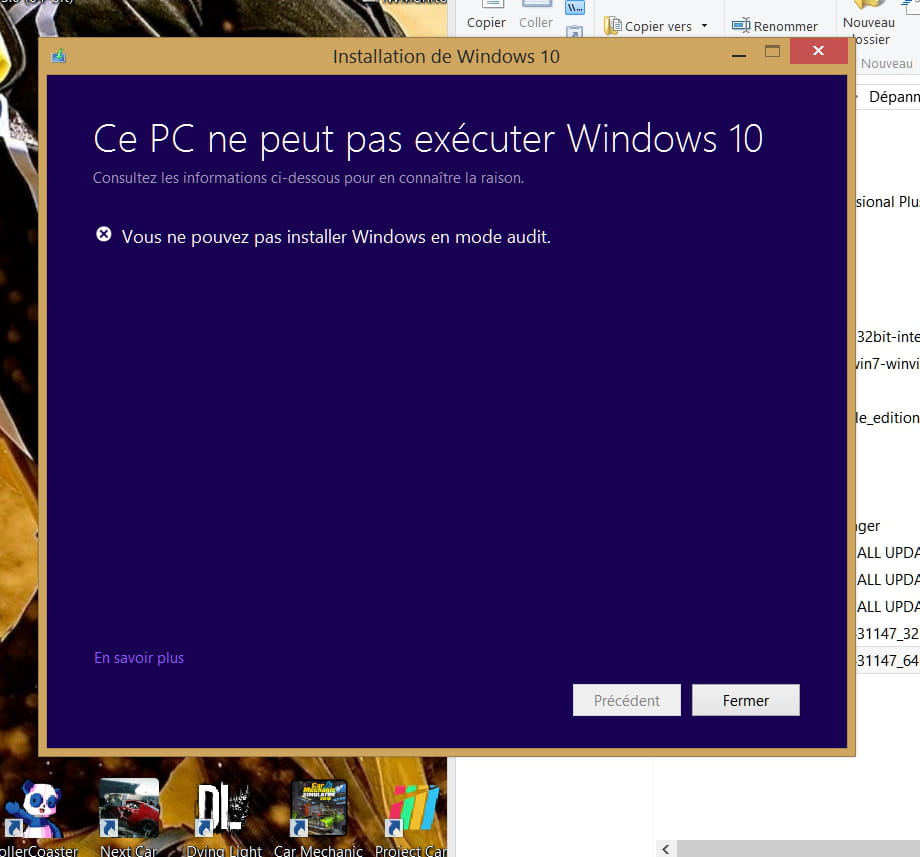Maximize the Installation de Windows 10 window
Screen dimensions: 920x857
coord(772,52)
